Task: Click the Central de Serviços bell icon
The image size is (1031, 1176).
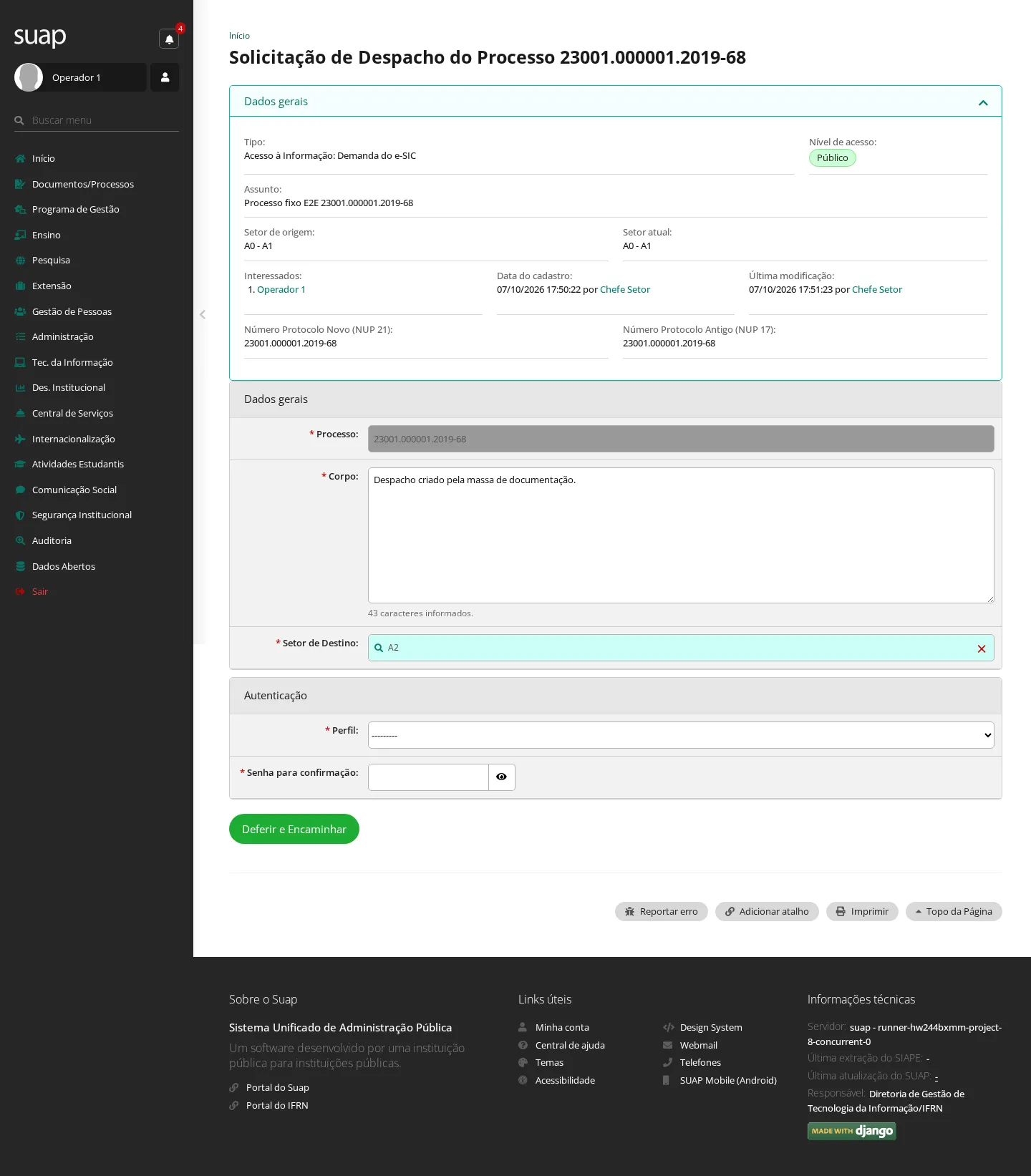Action: (x=20, y=414)
